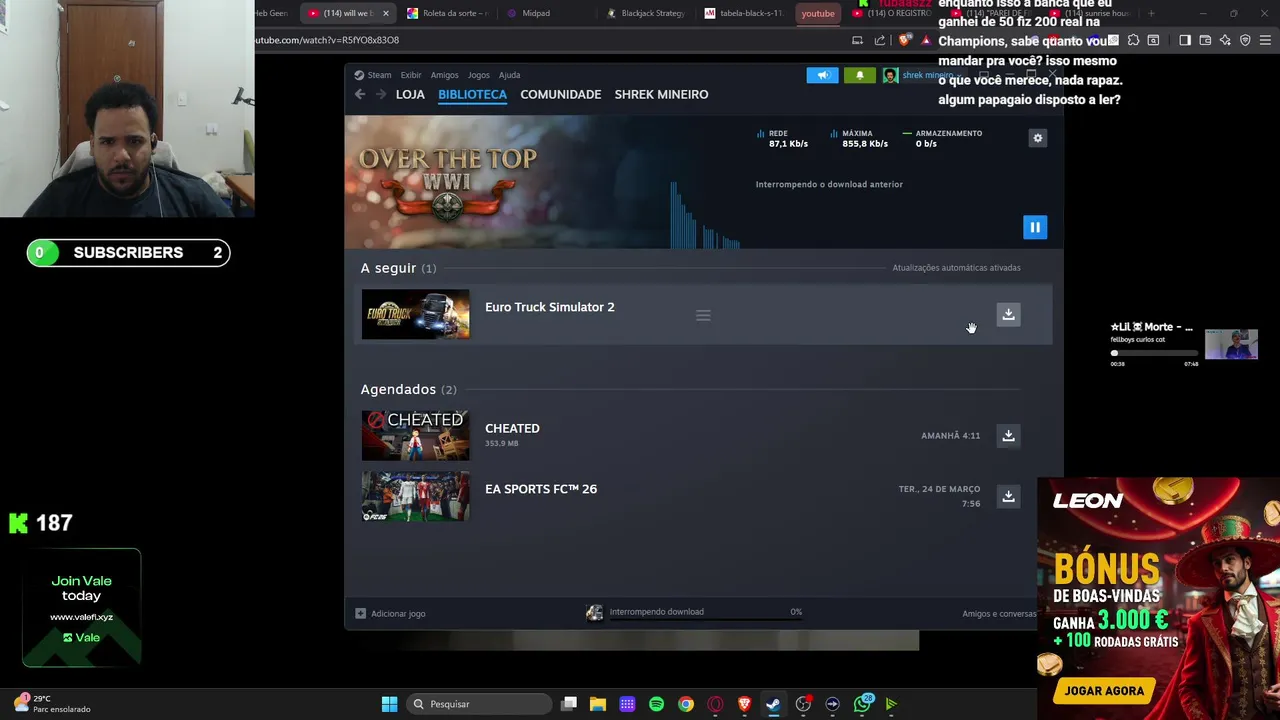Click the EA SPORTS FC 26 title
1280x720 pixels.
[541, 489]
